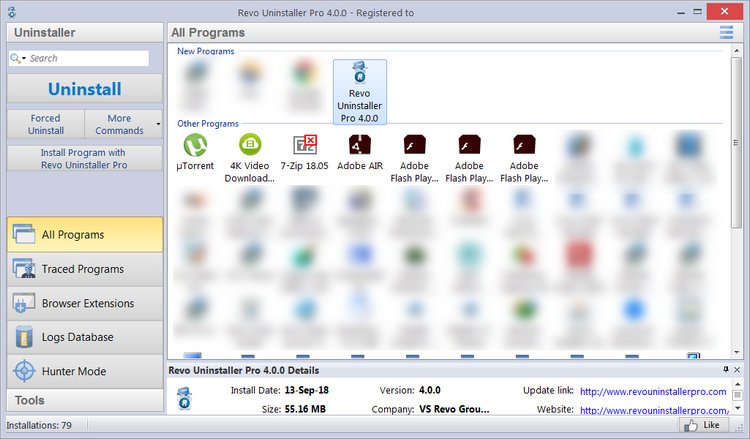Select the 4K Video Downloader icon
Screen dimensions: 750x439
tap(250, 145)
